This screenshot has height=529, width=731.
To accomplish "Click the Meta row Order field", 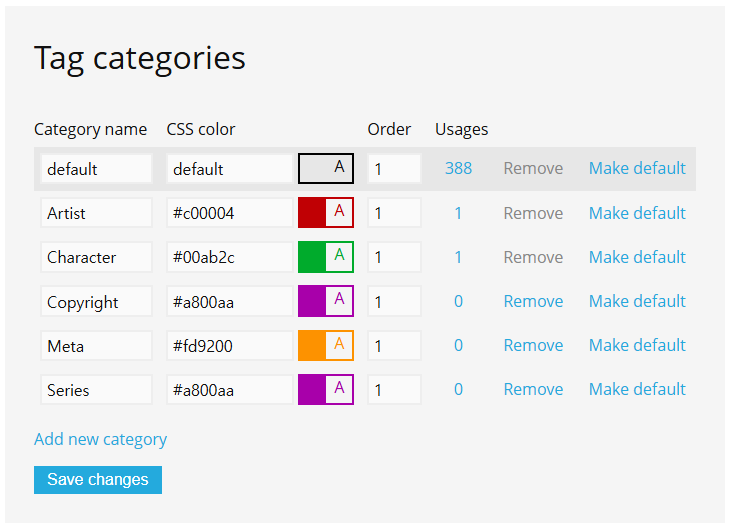I will [x=394, y=346].
